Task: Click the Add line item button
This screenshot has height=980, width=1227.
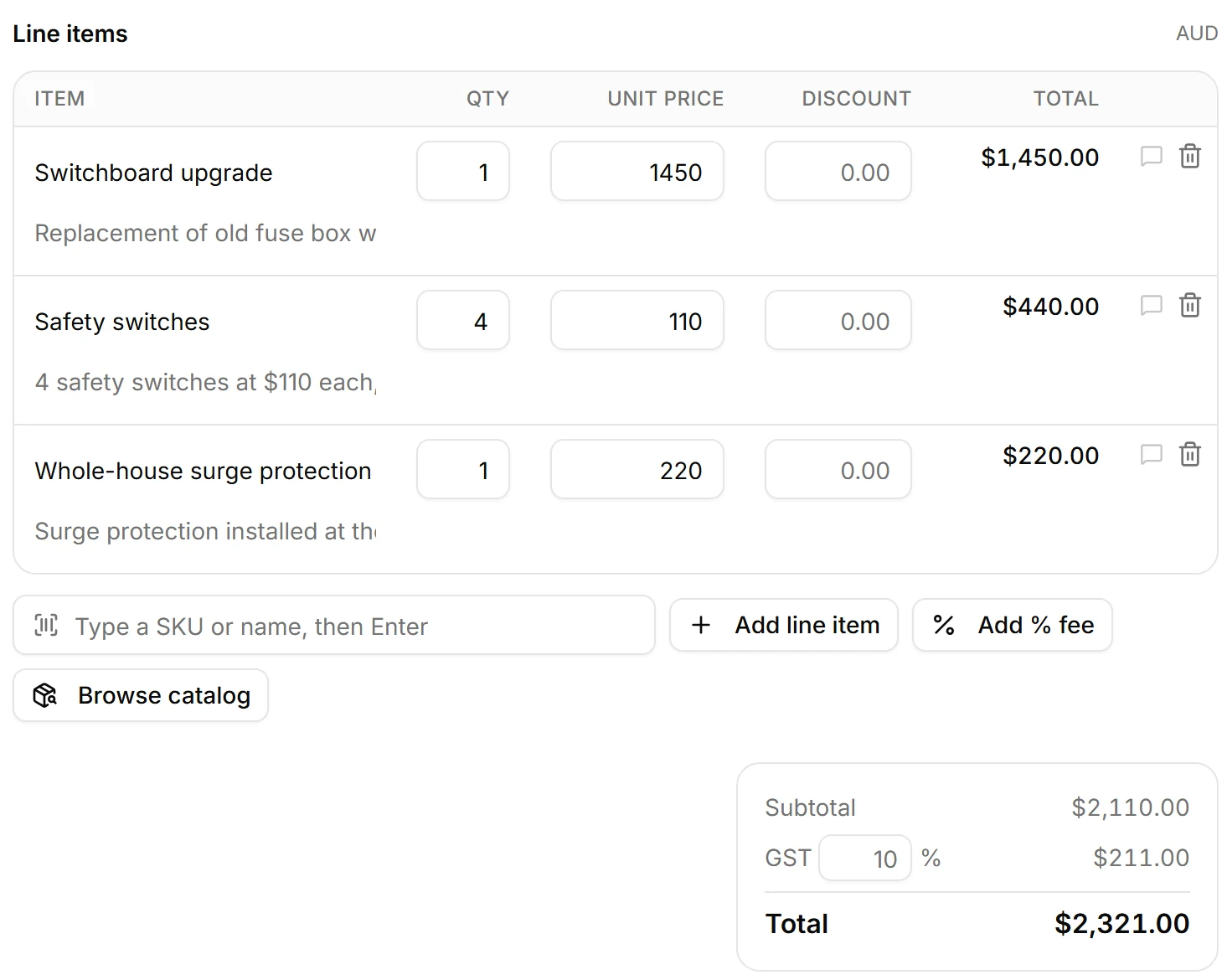Action: click(784, 625)
